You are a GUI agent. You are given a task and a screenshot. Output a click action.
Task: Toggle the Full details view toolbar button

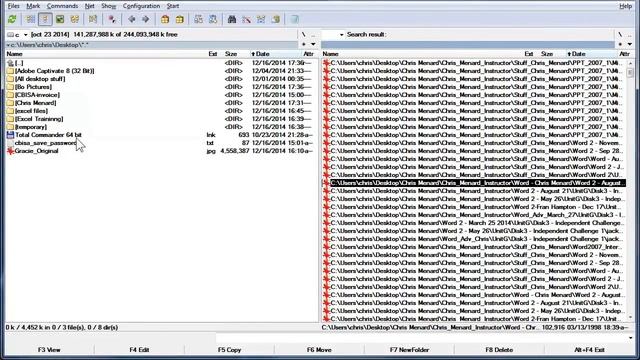[45, 19]
